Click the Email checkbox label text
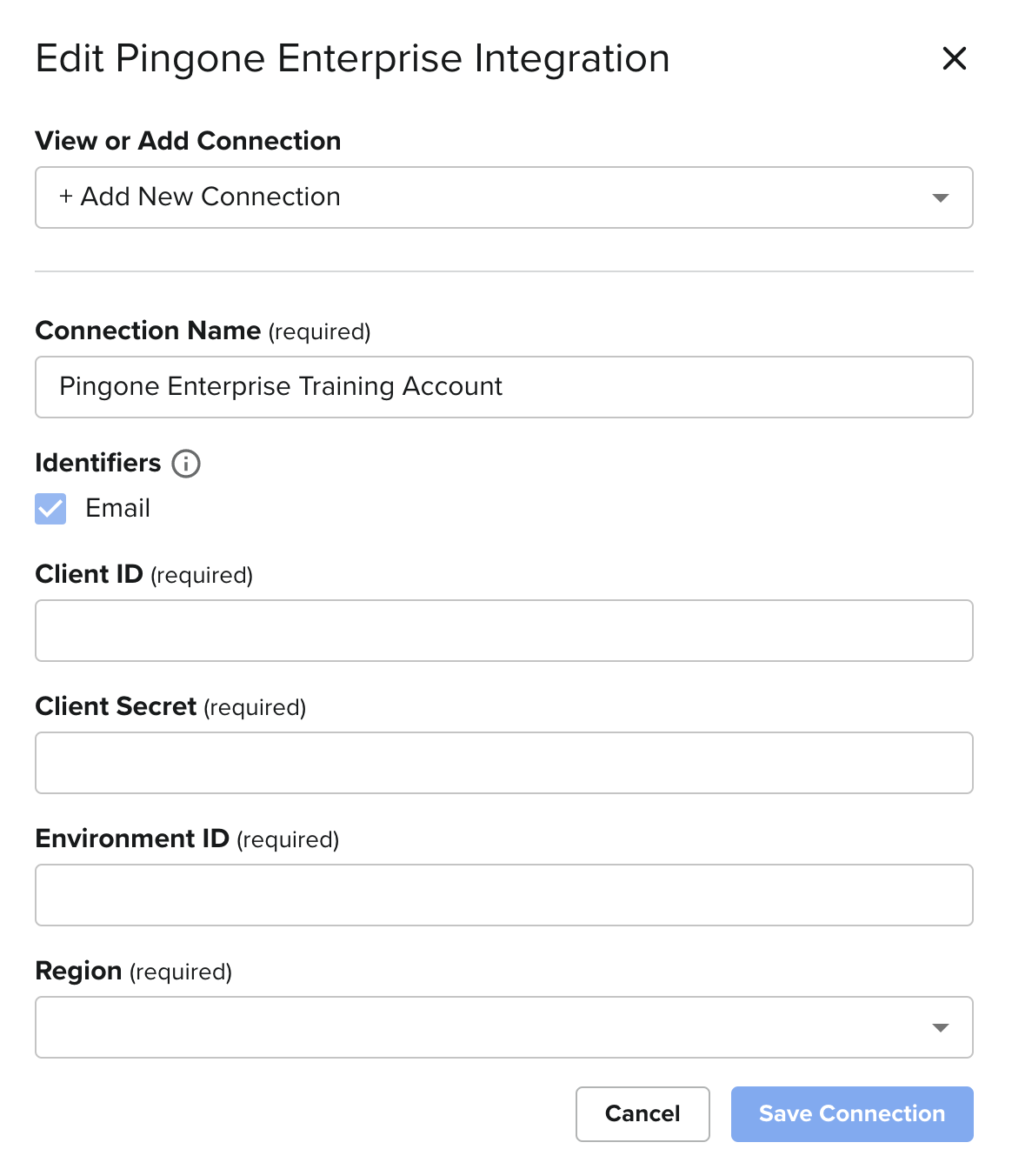This screenshot has height=1176, width=1012. [x=117, y=508]
